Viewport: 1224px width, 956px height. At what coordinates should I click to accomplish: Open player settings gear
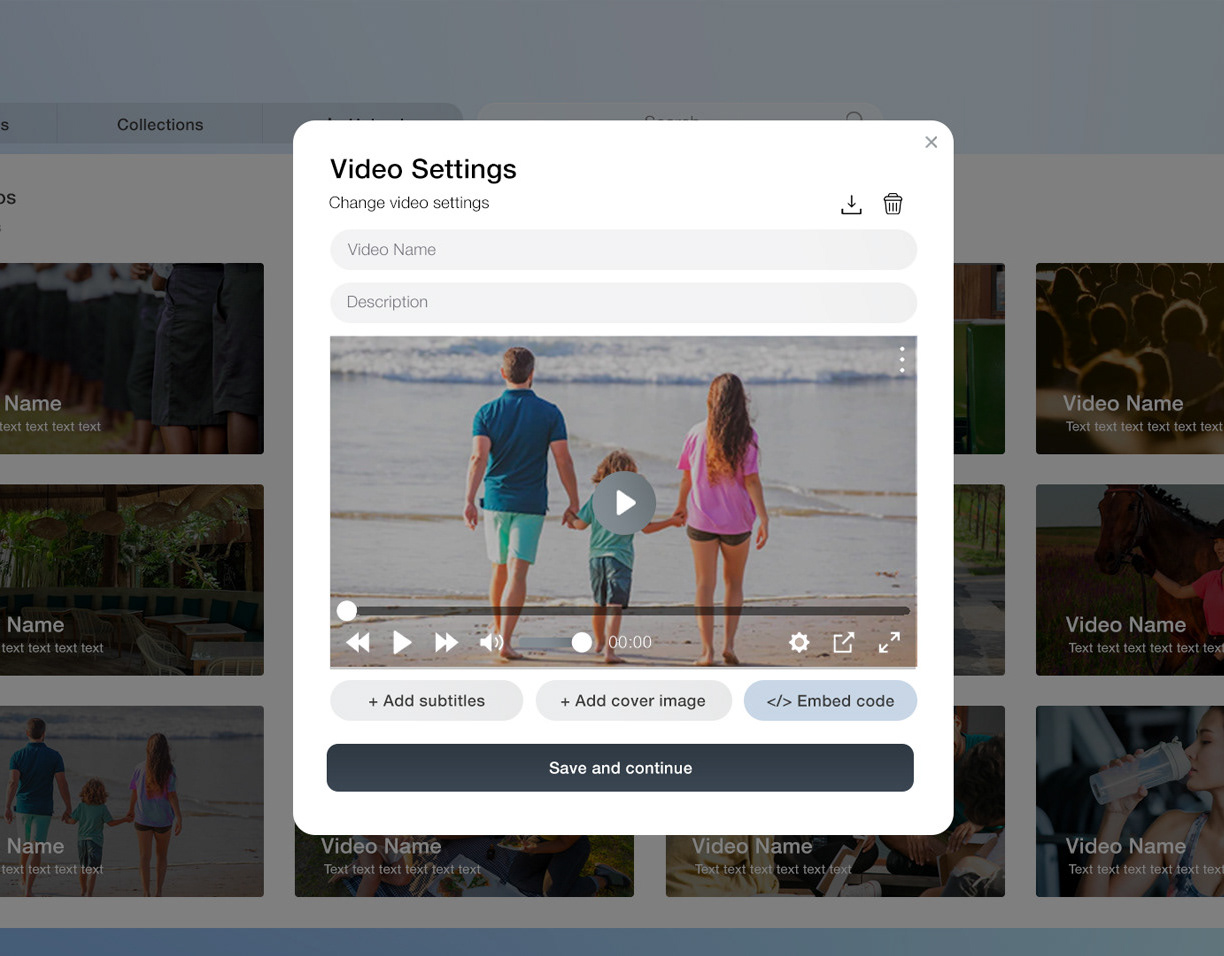coord(799,643)
